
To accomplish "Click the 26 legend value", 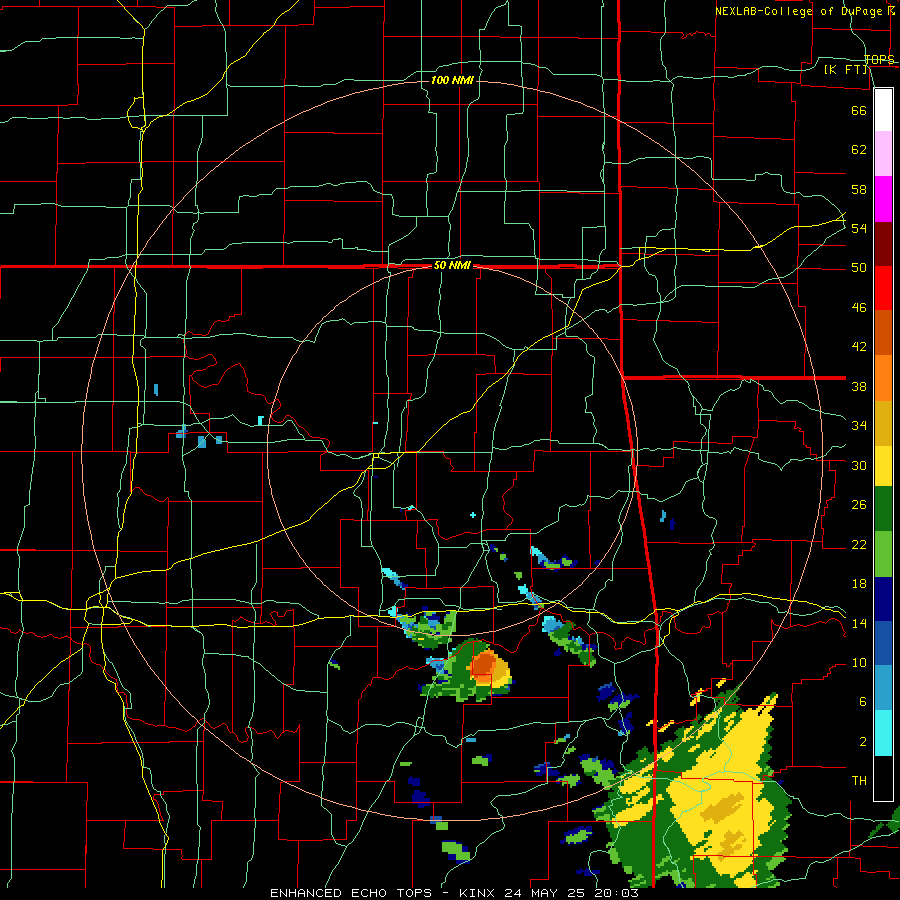I will pyautogui.click(x=859, y=505).
